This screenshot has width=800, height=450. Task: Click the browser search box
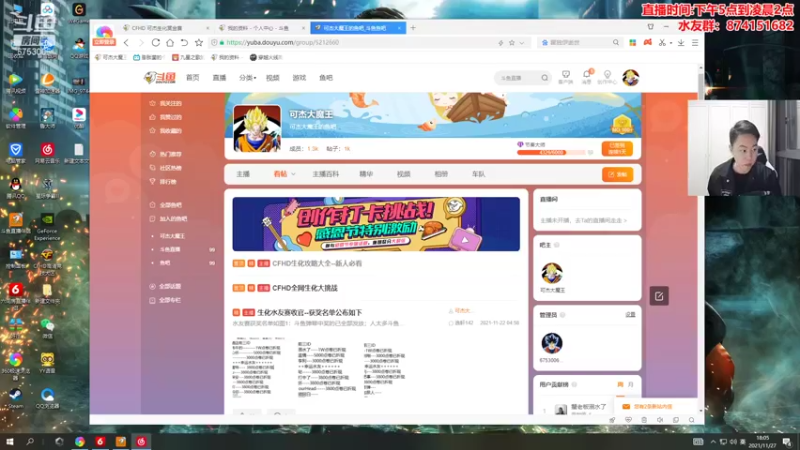coord(579,43)
